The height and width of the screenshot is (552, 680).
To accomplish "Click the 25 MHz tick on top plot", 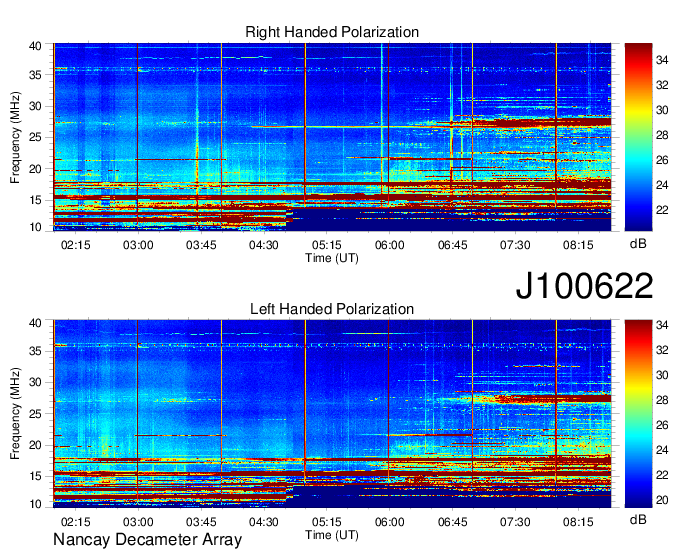I will tap(35, 137).
